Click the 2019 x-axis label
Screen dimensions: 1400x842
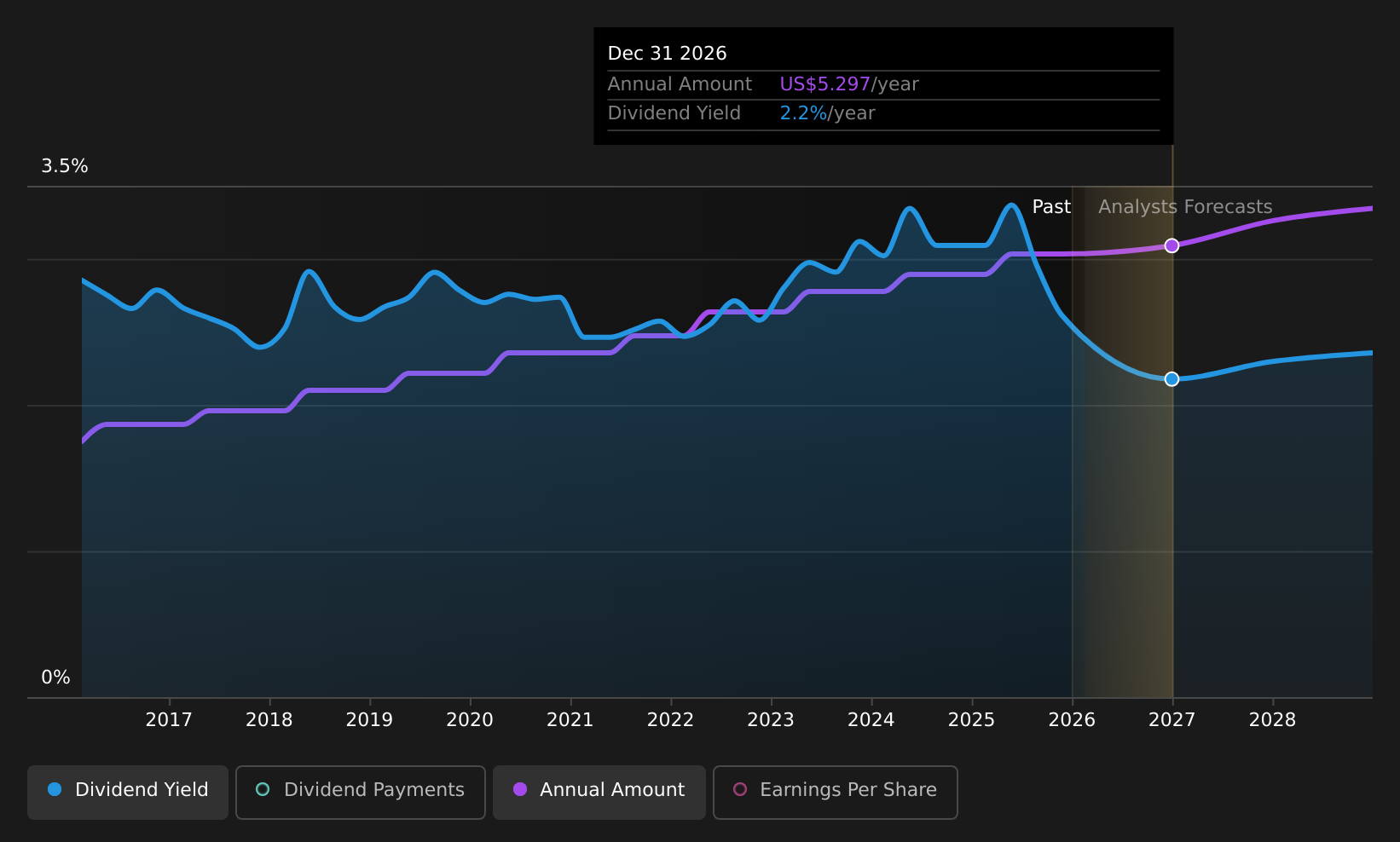point(369,720)
